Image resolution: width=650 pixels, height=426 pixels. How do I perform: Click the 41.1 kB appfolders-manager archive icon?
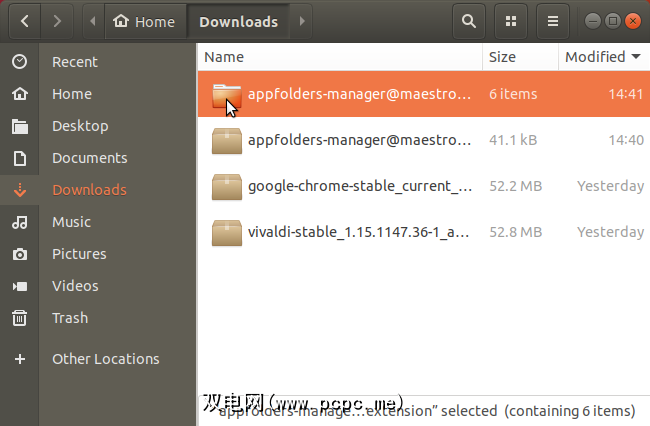(227, 141)
